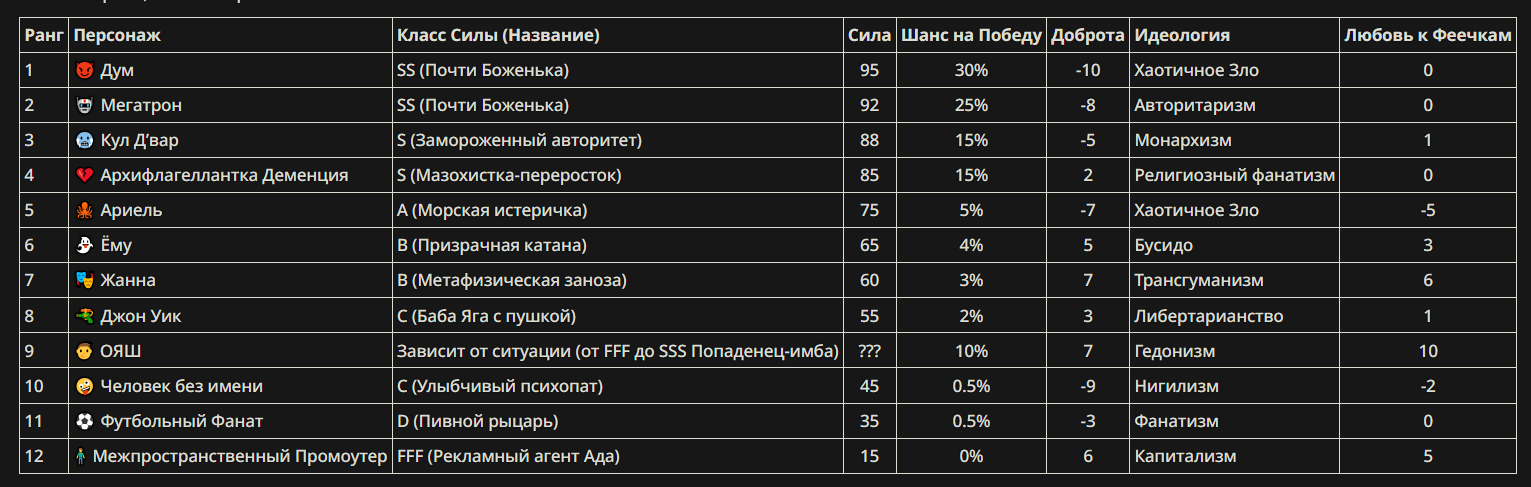Click the standing person emoji by Межпространственный Промоутер
Screen dimensions: 1531x487
pos(80,456)
